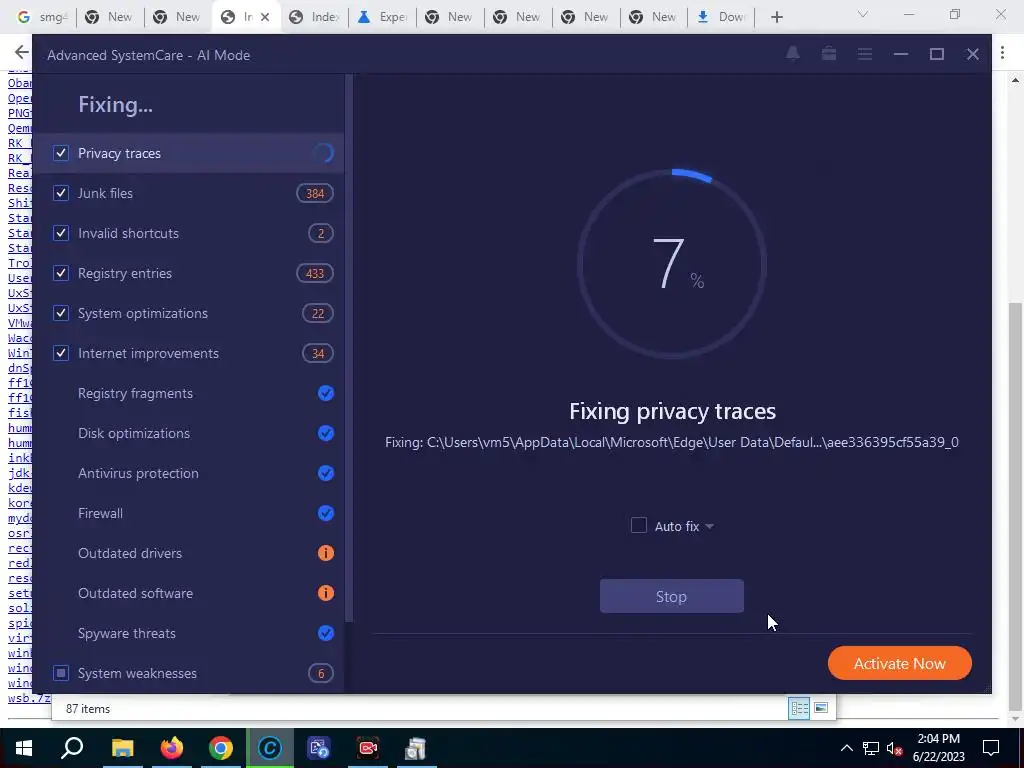Click the Firewall blue checkmark status icon

(325, 513)
